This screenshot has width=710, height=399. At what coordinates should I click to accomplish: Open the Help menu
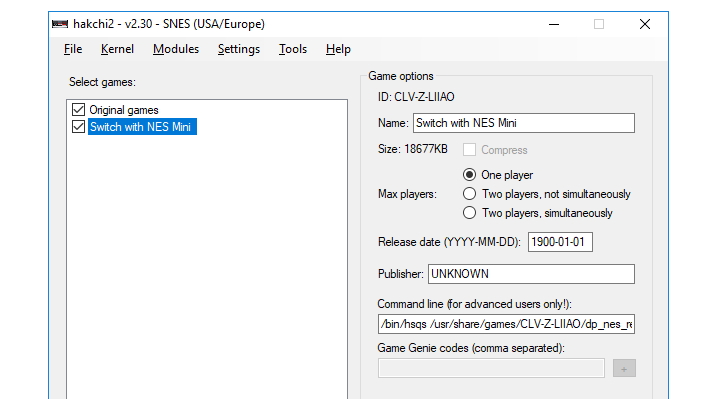point(338,49)
